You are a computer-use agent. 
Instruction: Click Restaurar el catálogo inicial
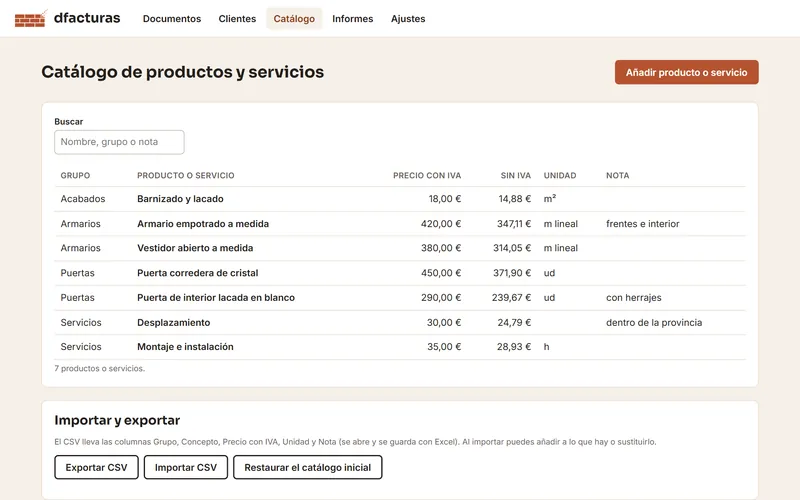coord(308,467)
